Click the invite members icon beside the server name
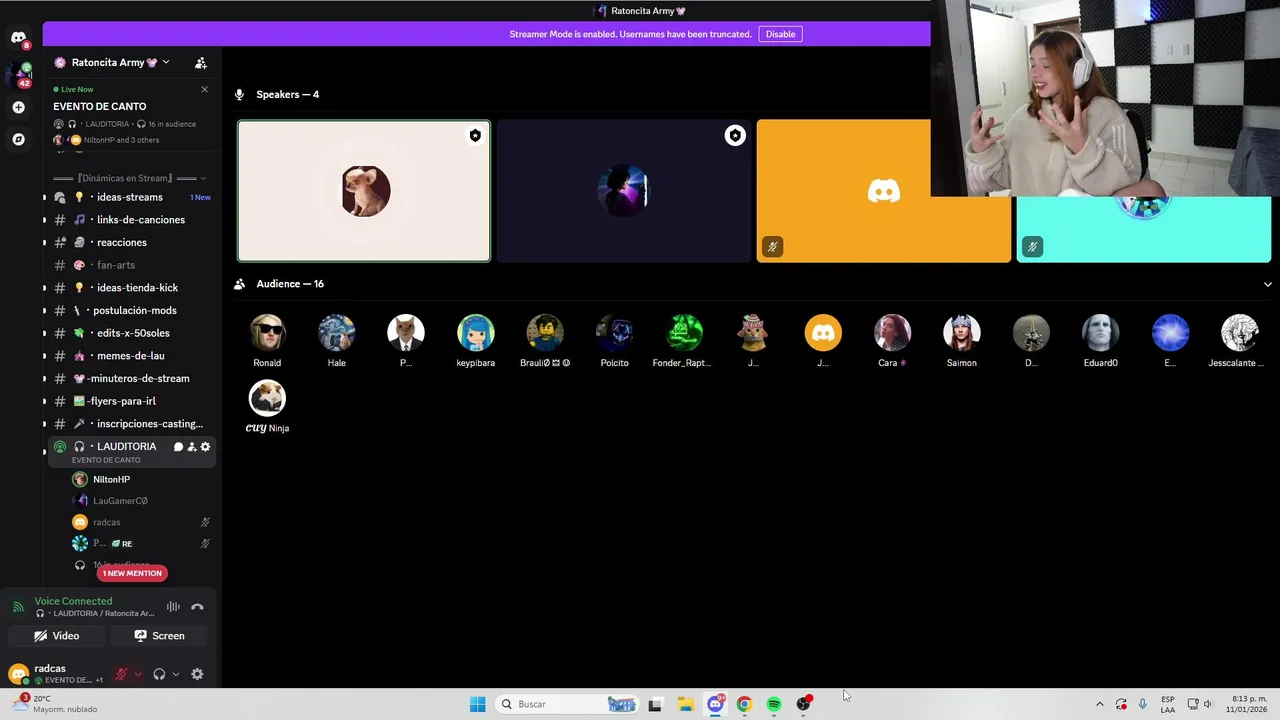 (201, 63)
